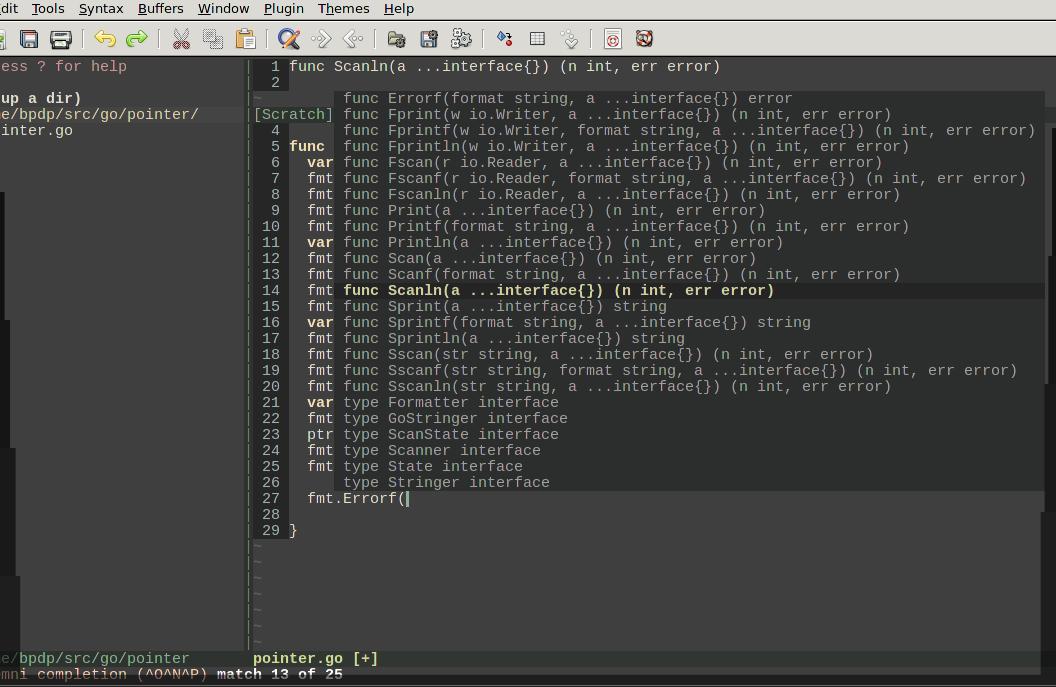Click the Copy icon in toolbar
Image resolution: width=1056 pixels, height=687 pixels.
point(213,39)
